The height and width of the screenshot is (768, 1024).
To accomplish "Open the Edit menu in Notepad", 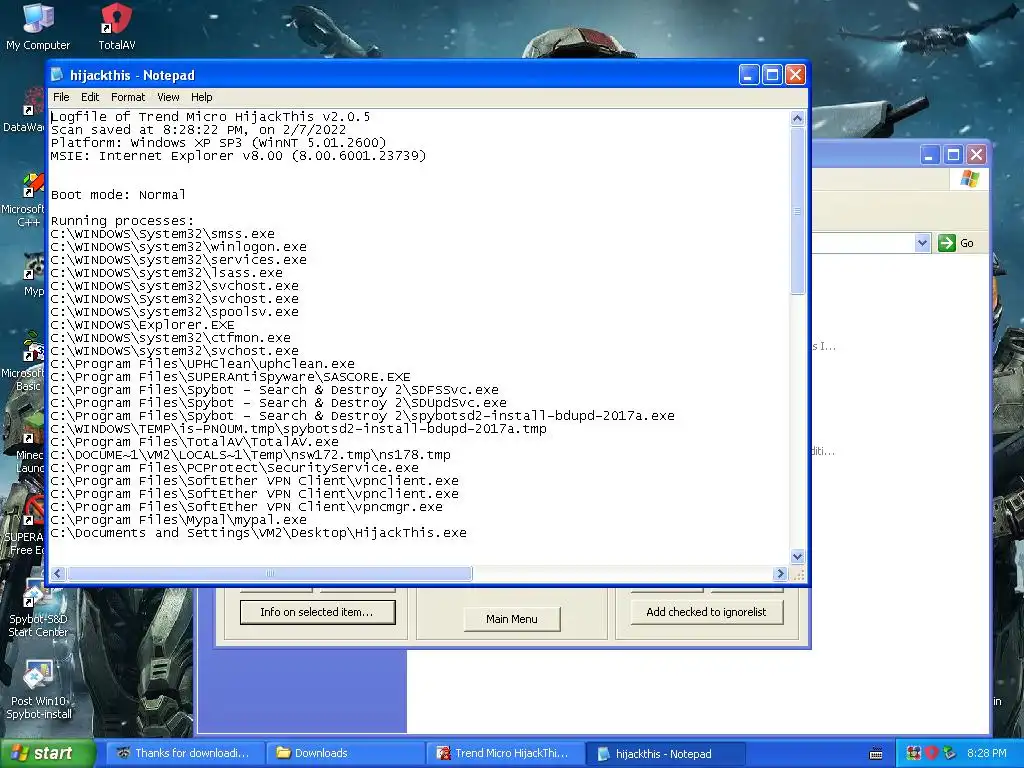I will 89,97.
